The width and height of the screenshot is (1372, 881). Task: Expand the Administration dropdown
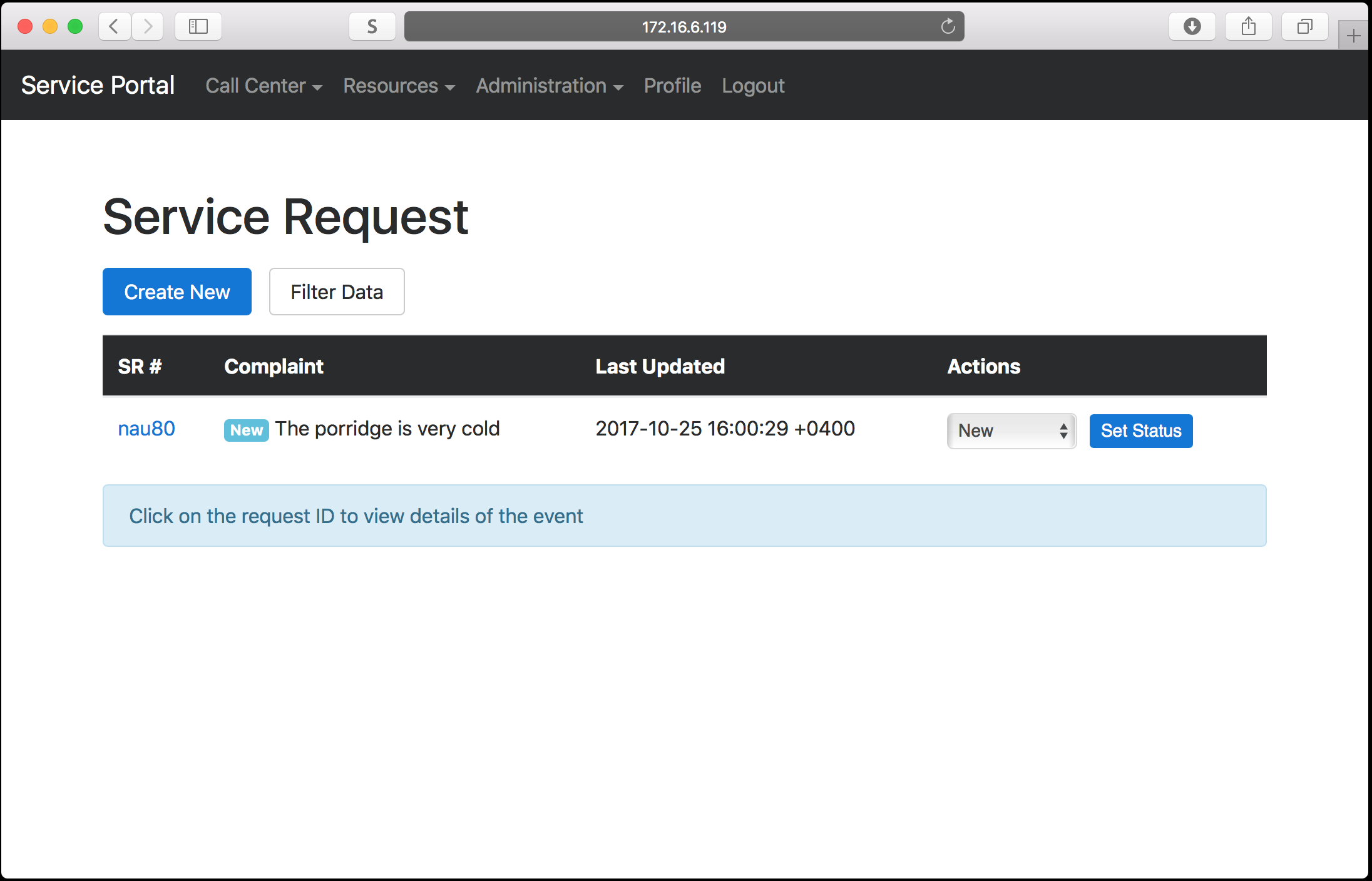coord(549,86)
